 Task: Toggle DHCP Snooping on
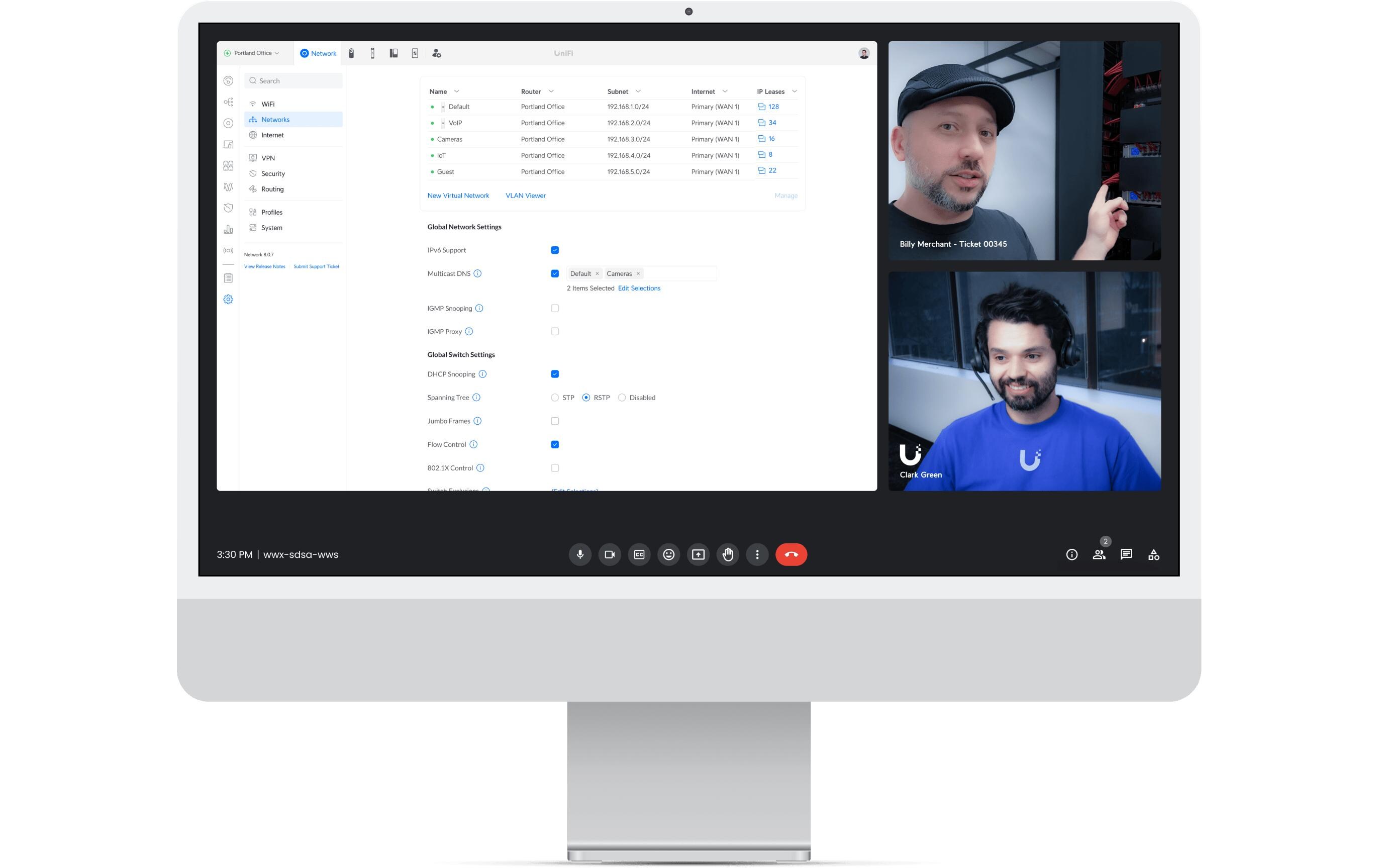[554, 374]
